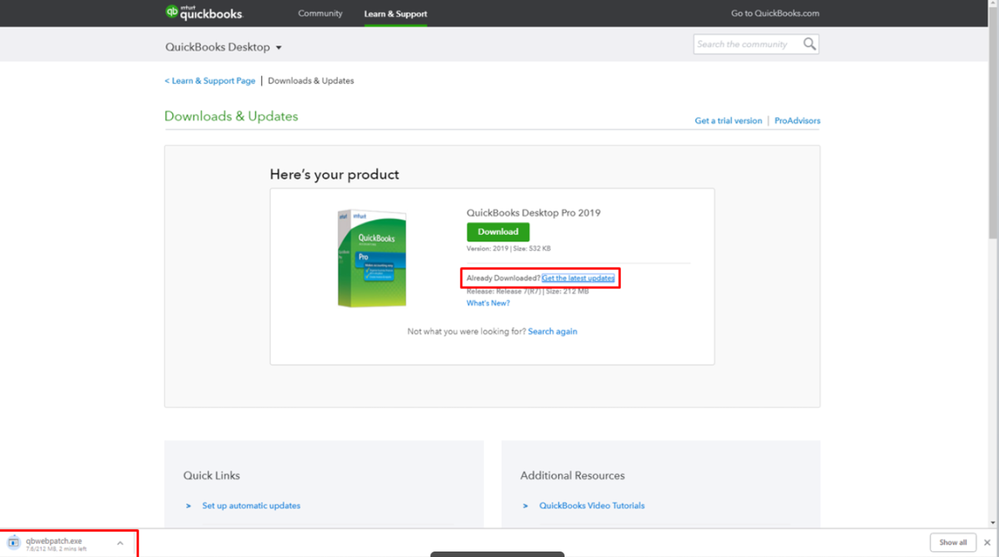Open Set up automatic updates link
Viewport: 999px width, 557px height.
251,505
